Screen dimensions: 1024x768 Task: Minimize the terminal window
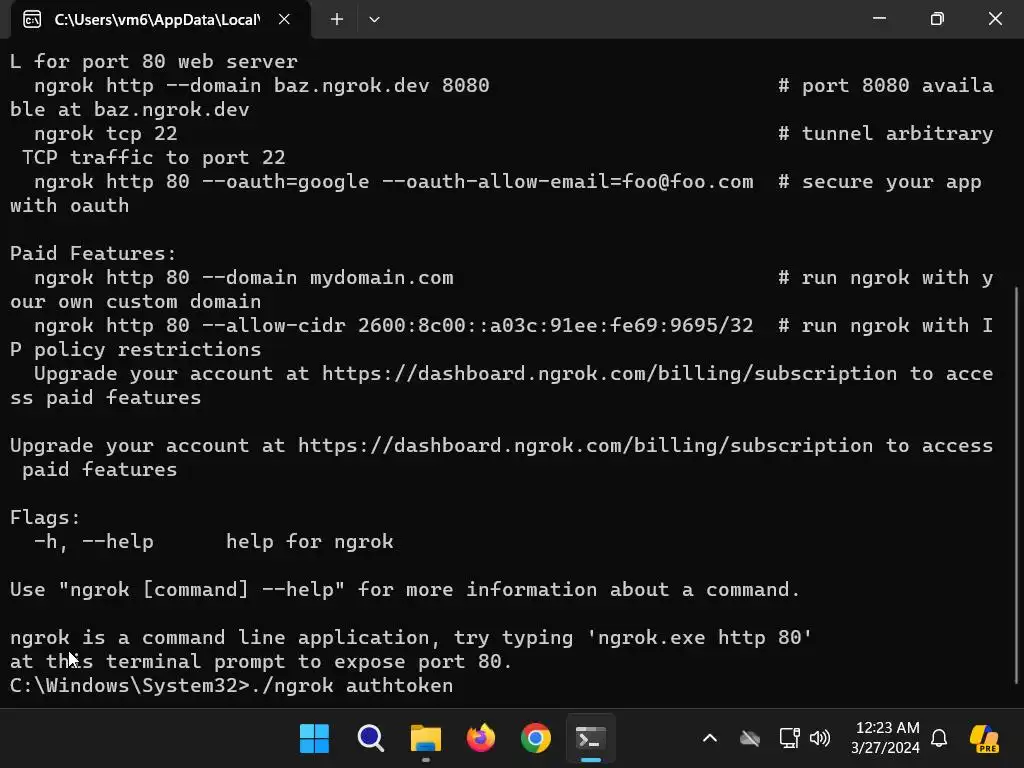(880, 19)
